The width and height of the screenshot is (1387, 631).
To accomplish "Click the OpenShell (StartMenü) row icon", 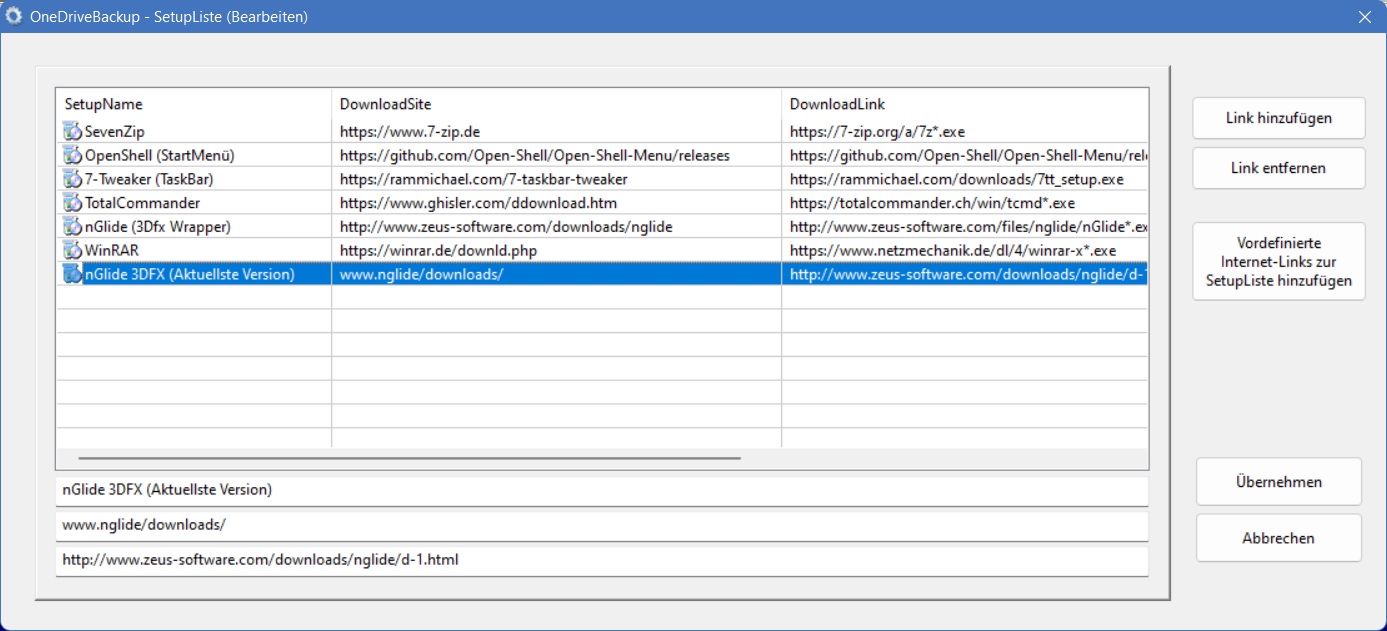I will 73,155.
